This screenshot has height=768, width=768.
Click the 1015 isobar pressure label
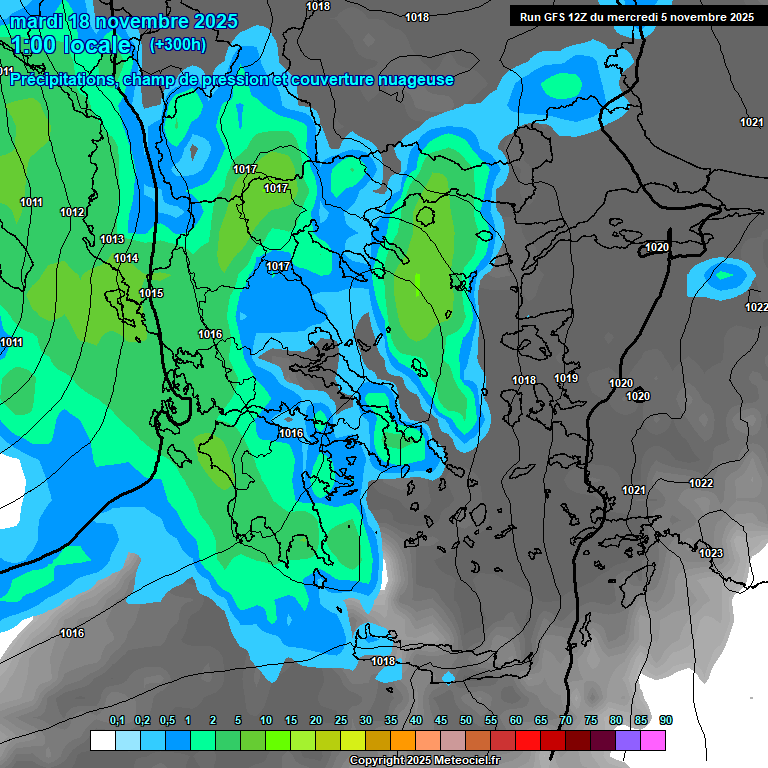[151, 293]
